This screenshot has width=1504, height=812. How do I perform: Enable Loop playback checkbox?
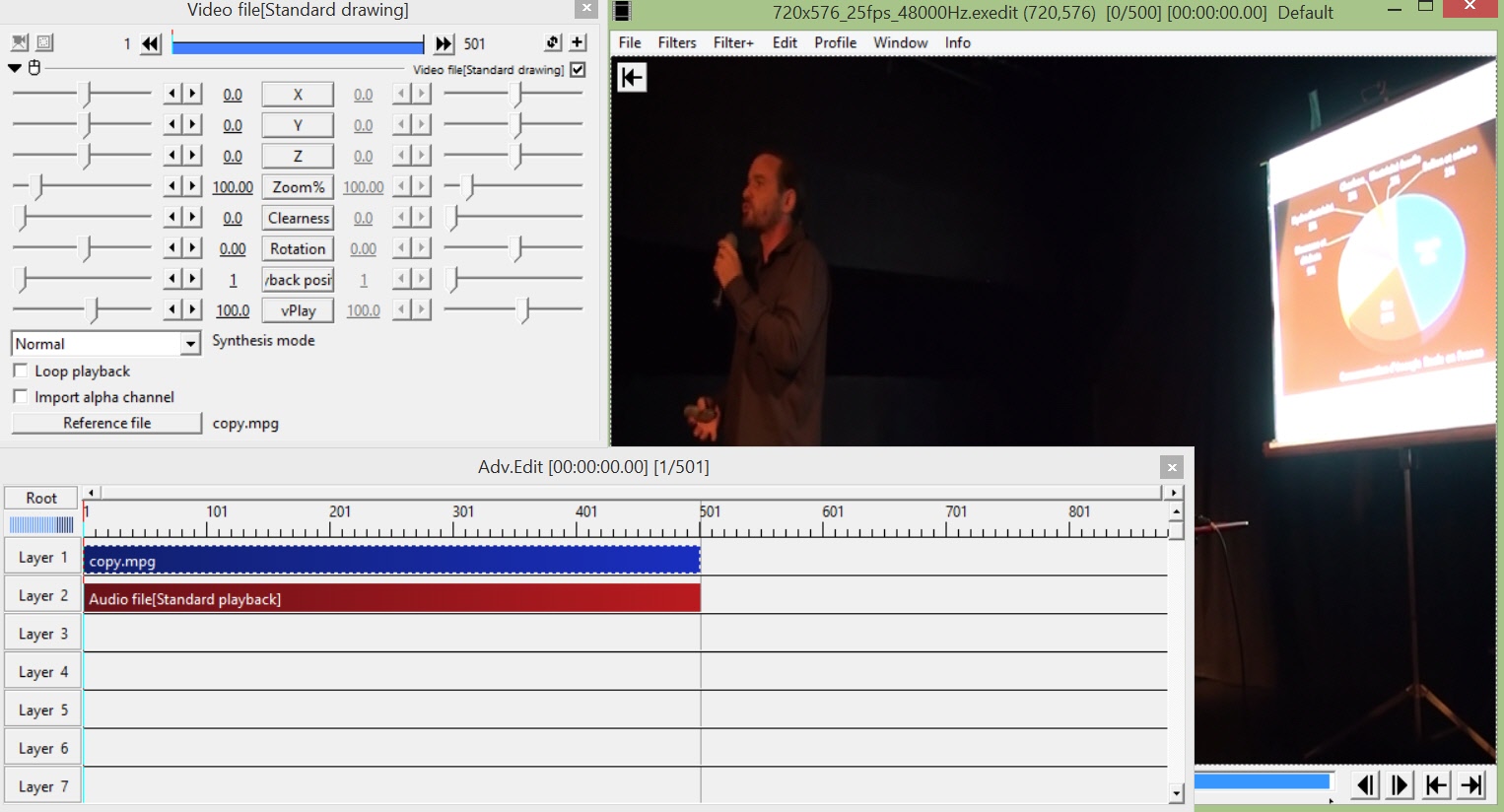coord(20,371)
